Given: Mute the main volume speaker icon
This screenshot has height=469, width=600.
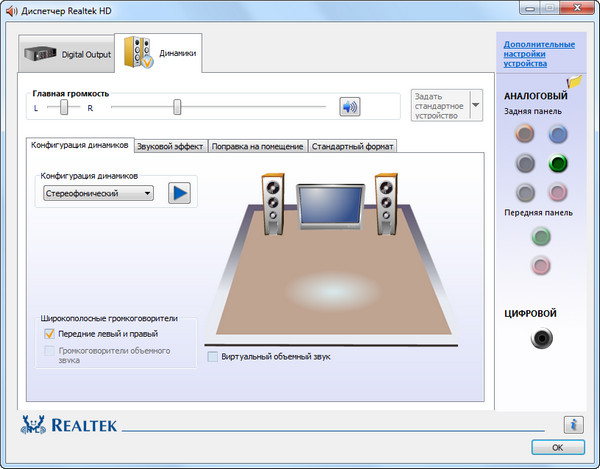Looking at the screenshot, I should click(348, 107).
